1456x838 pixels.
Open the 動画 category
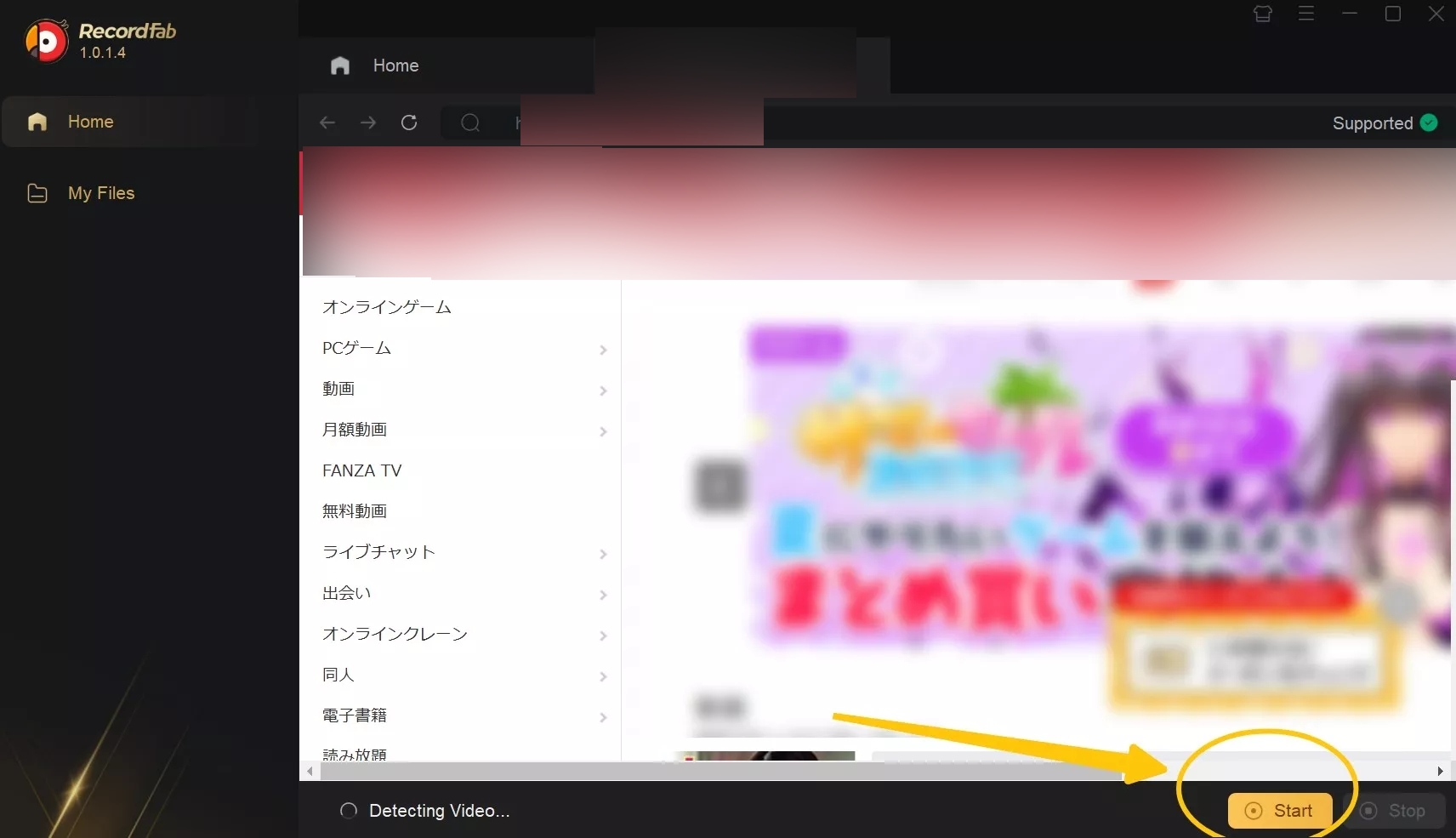338,389
